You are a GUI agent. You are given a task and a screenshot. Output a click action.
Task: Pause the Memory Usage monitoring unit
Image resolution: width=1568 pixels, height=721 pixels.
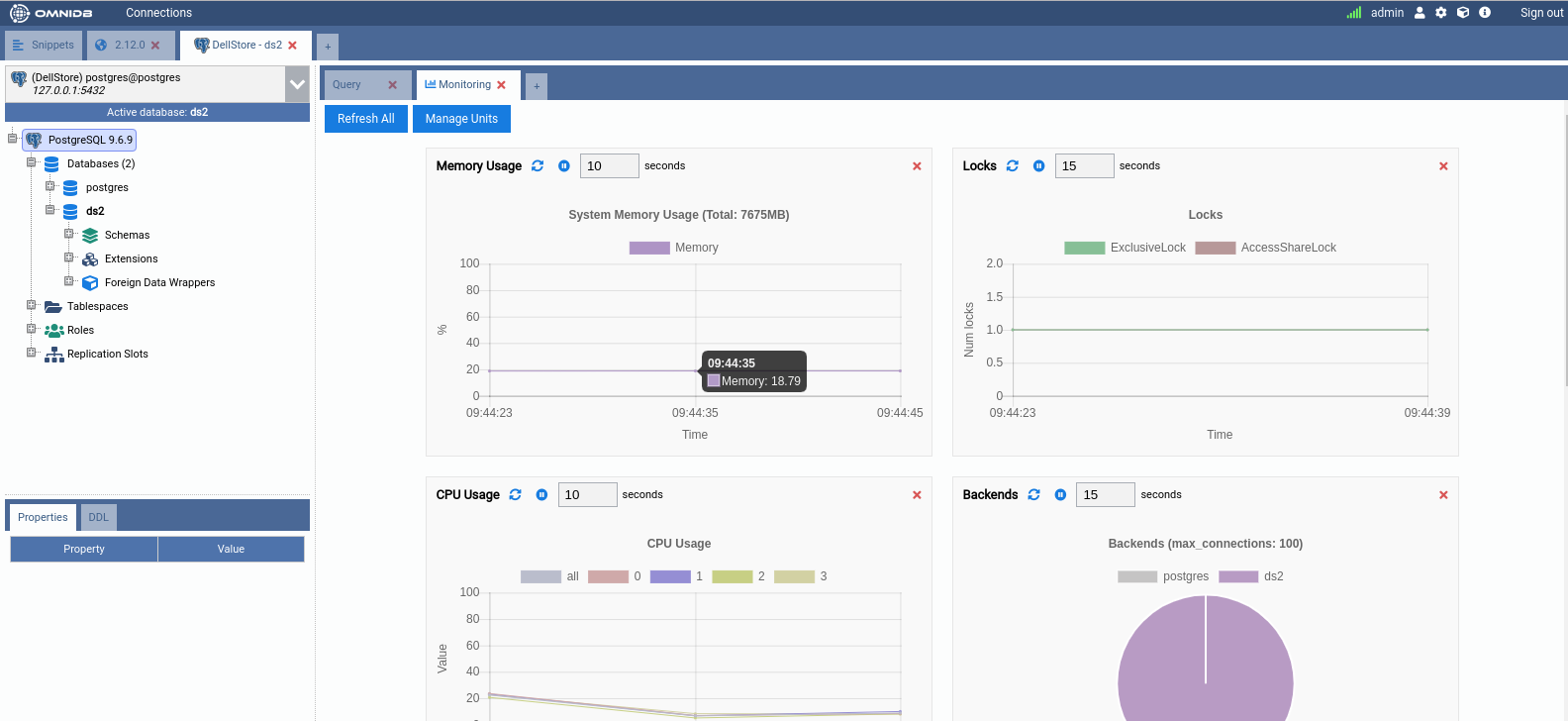563,166
